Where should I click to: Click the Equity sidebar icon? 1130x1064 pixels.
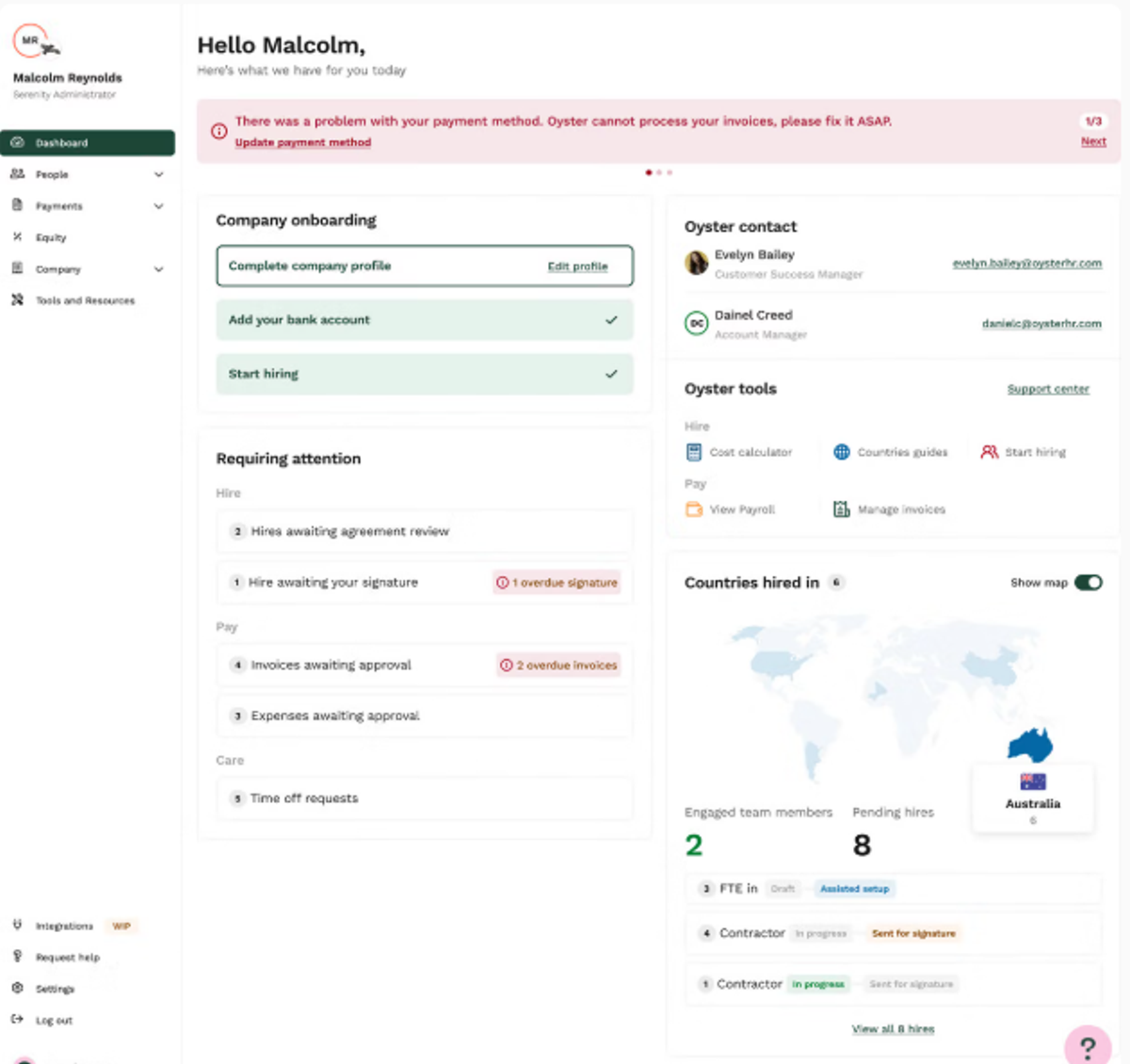click(17, 237)
